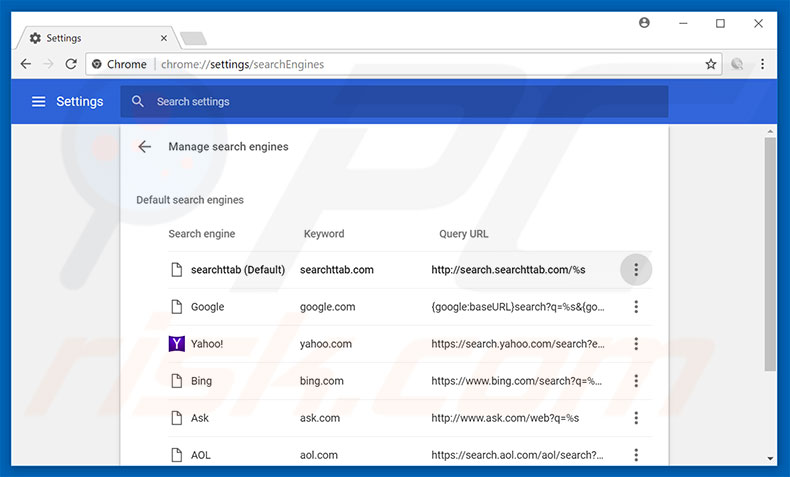Click the Keyword column header
The image size is (790, 477).
coord(324,234)
